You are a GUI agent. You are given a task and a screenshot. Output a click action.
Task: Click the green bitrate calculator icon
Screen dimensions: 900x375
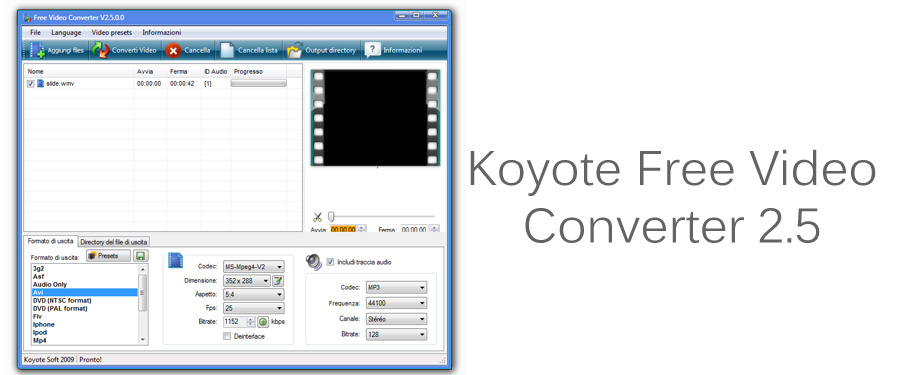coord(263,322)
